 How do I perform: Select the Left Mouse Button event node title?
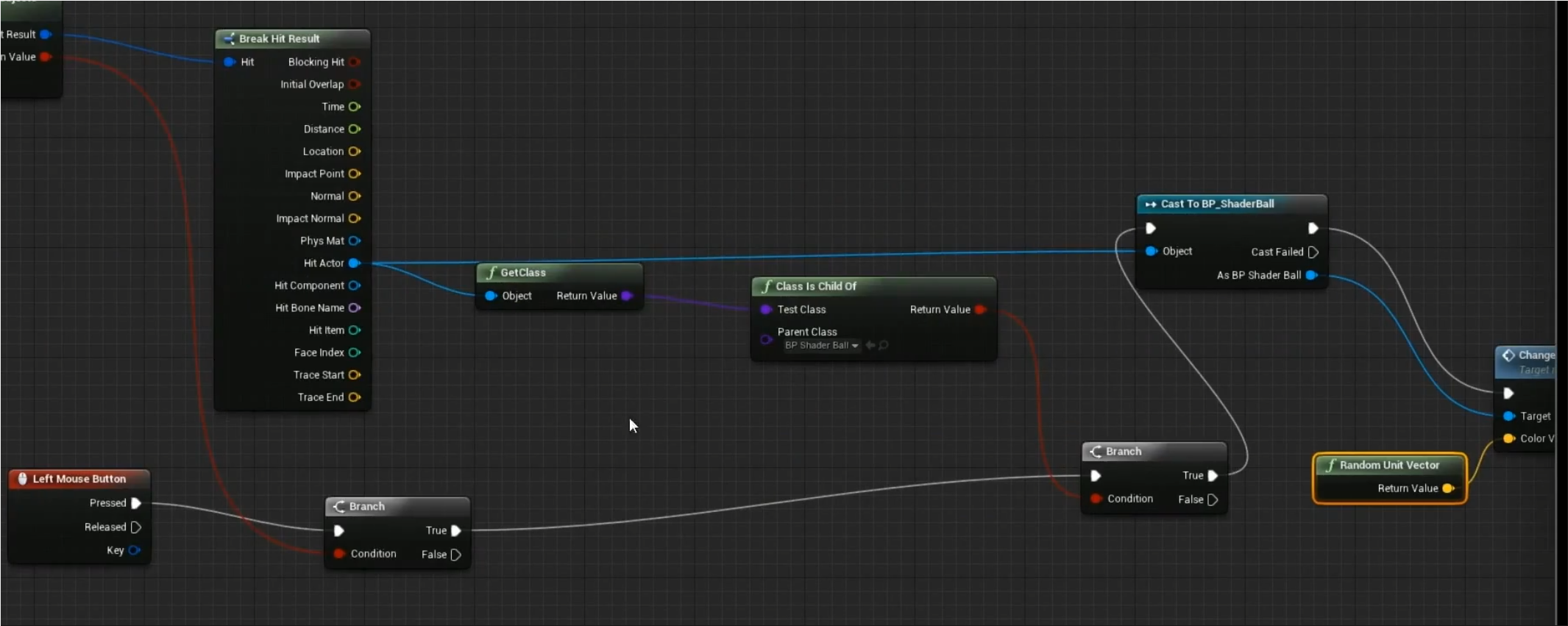coord(79,479)
